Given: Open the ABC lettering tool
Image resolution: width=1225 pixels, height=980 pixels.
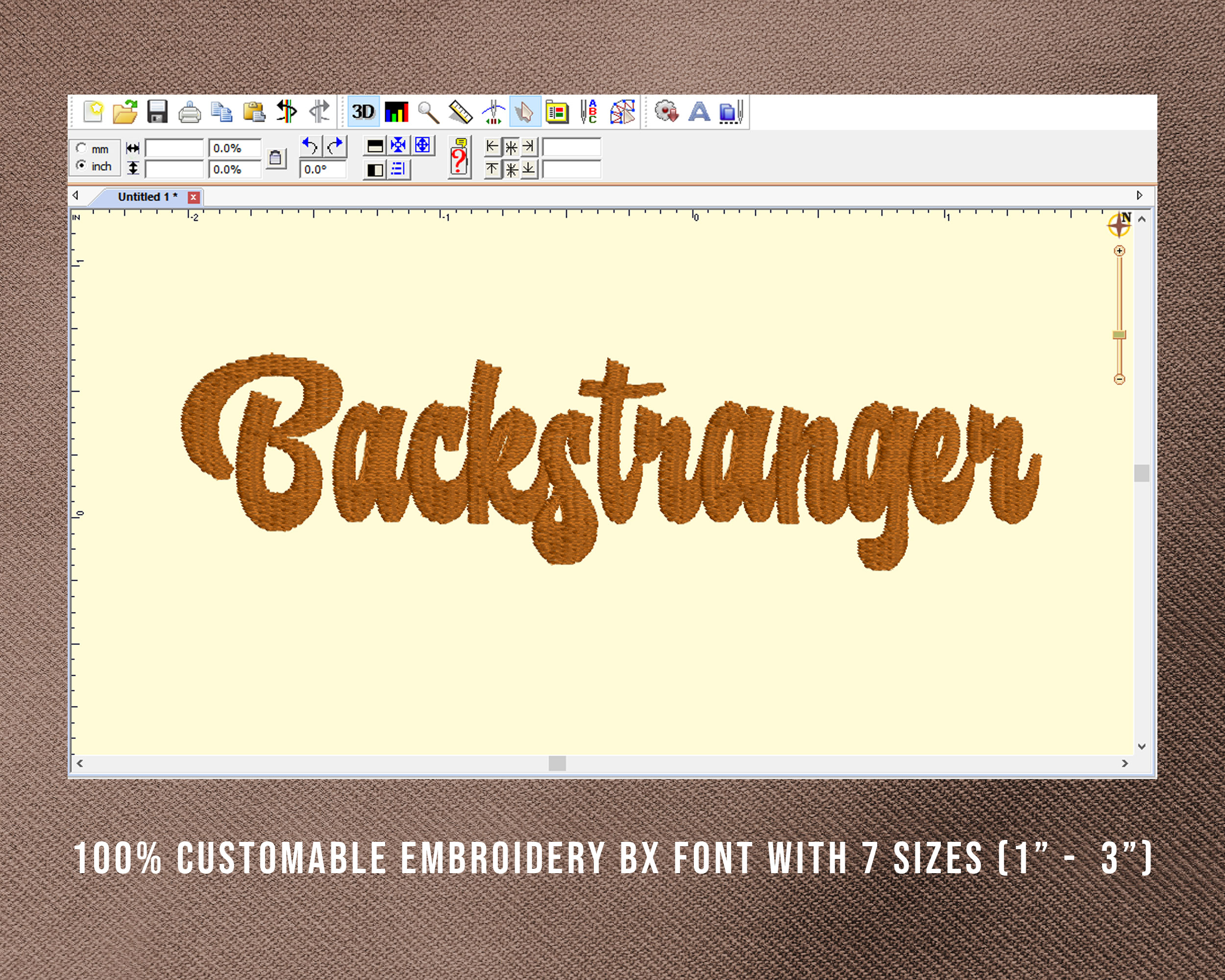Looking at the screenshot, I should [589, 112].
